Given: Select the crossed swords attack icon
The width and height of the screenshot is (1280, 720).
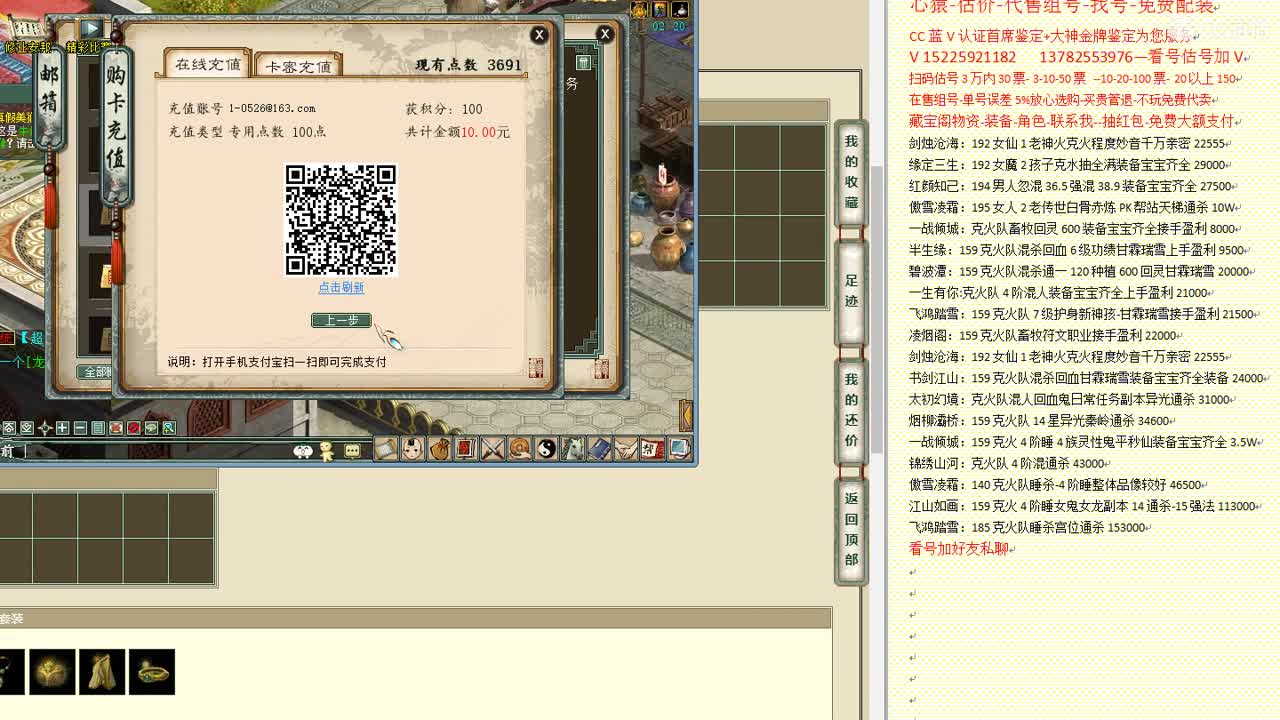Looking at the screenshot, I should click(493, 448).
